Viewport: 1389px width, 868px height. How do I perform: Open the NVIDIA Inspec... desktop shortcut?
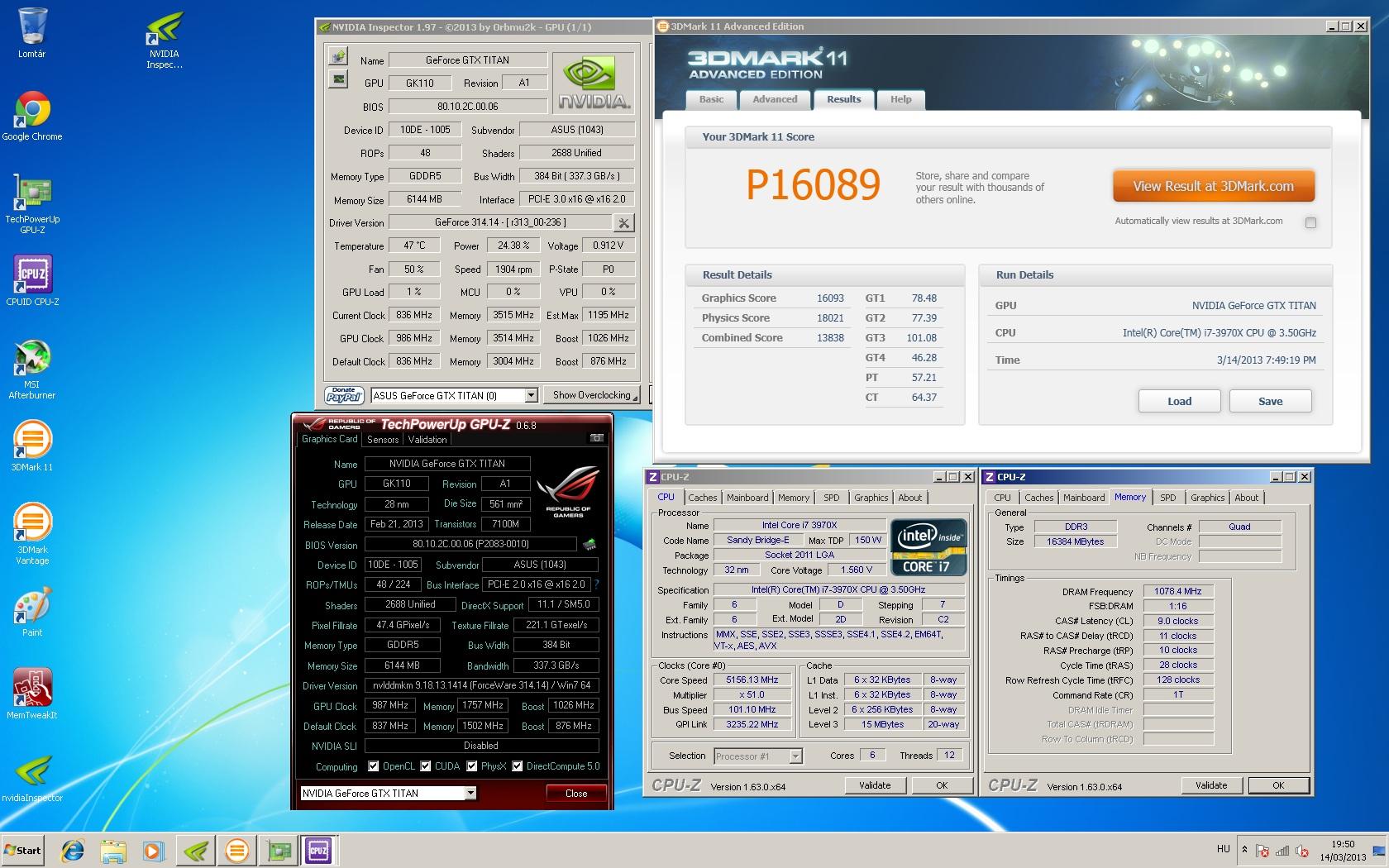(x=164, y=38)
